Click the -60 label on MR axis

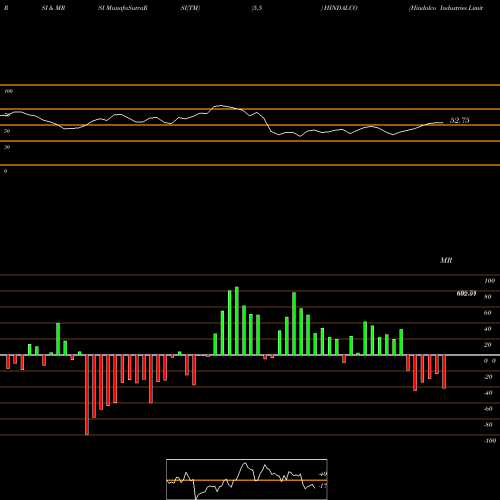tap(488, 409)
